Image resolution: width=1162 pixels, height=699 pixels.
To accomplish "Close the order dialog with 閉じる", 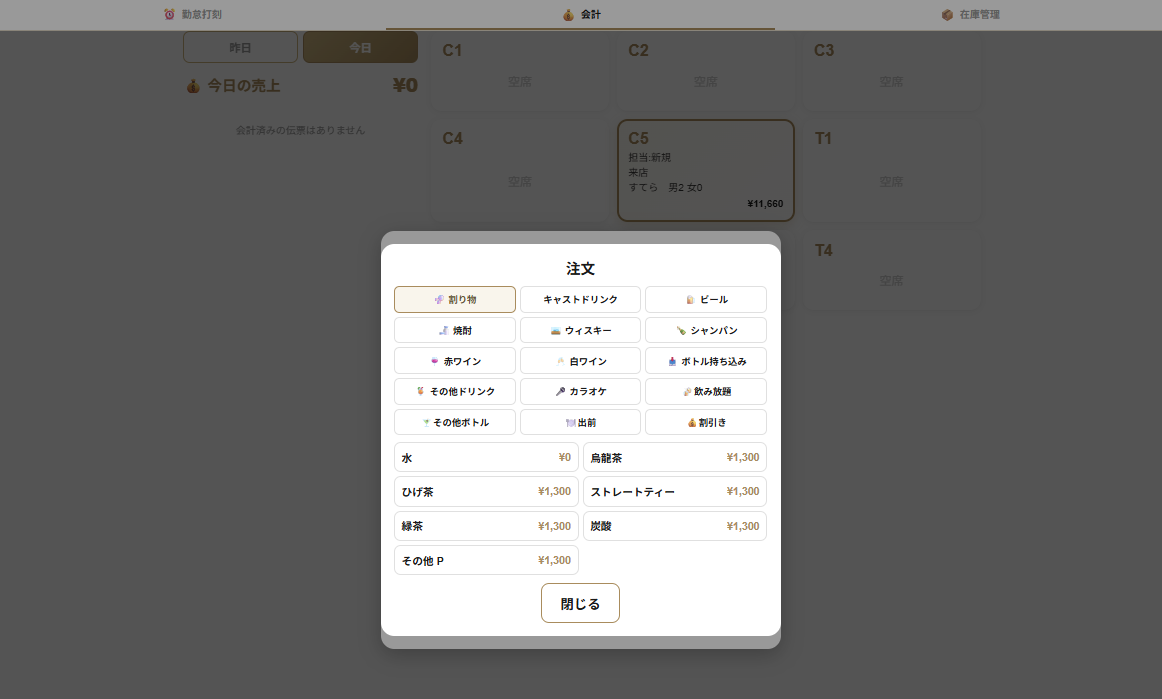I will (580, 603).
